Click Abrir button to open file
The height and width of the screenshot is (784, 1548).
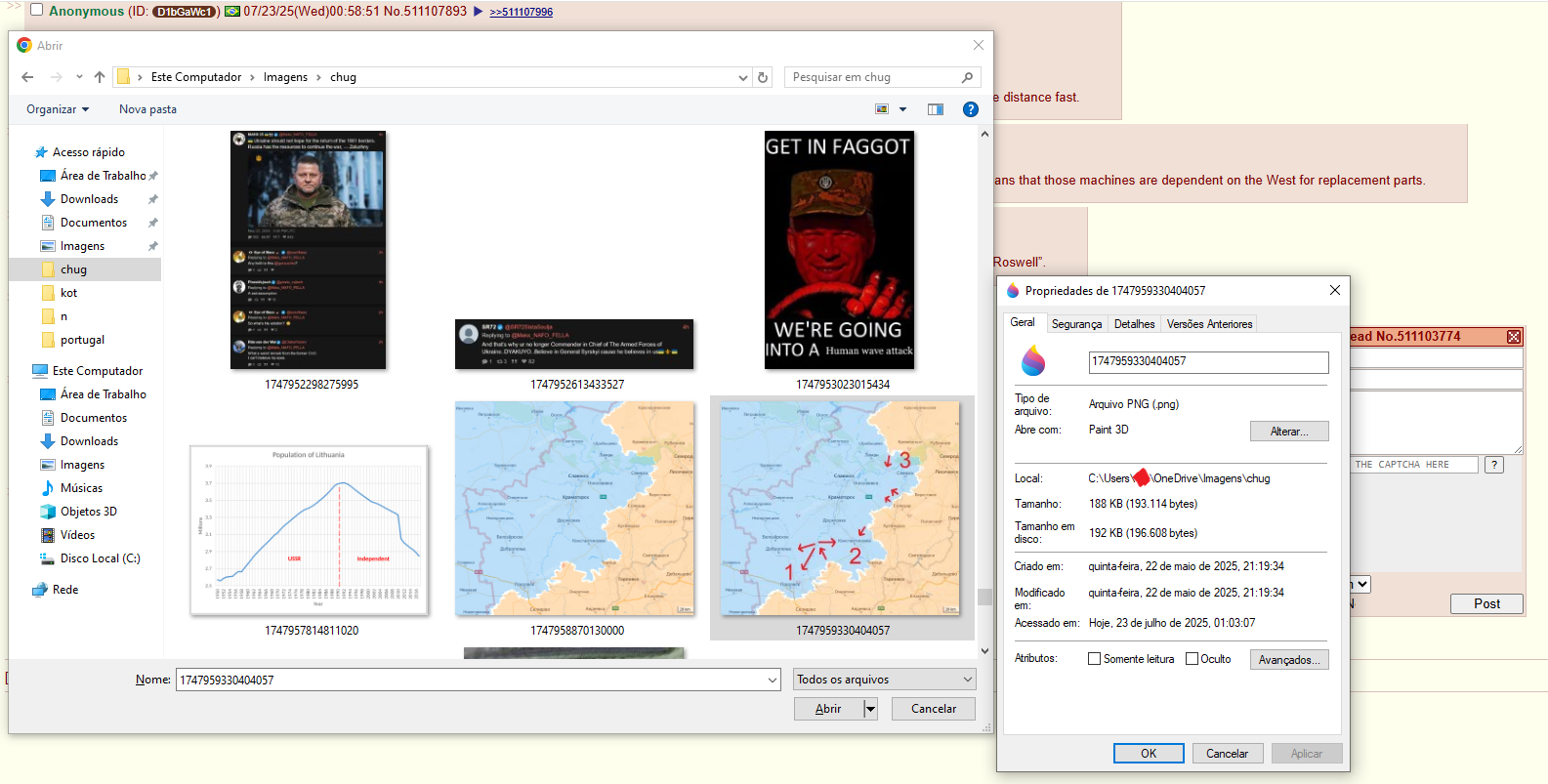coord(828,709)
